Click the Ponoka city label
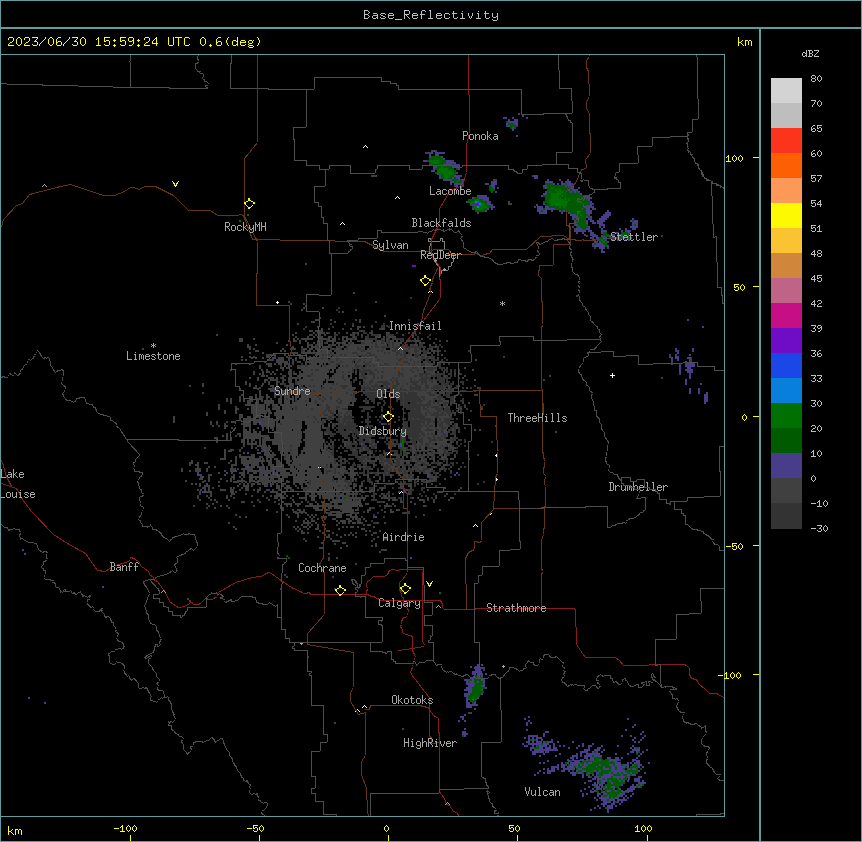 [480, 136]
